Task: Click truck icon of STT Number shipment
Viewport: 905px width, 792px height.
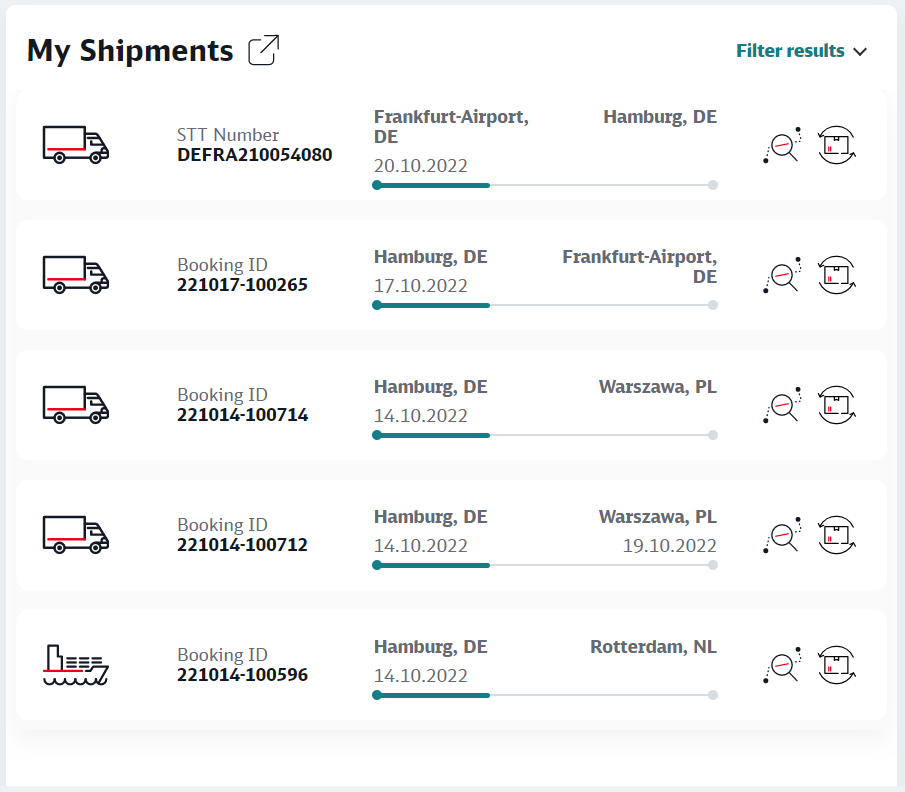Action: coord(76,145)
